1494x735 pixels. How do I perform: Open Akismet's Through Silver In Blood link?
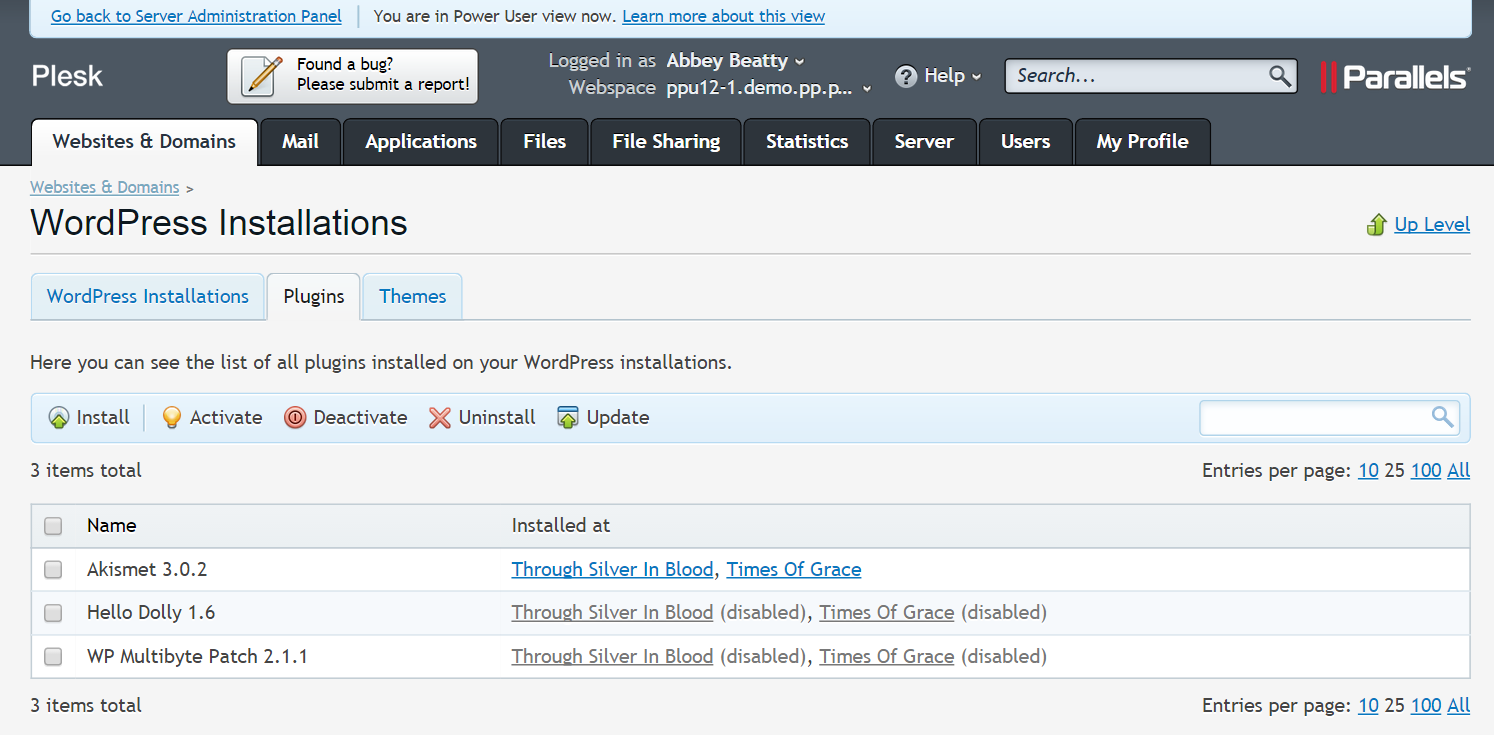(x=612, y=570)
